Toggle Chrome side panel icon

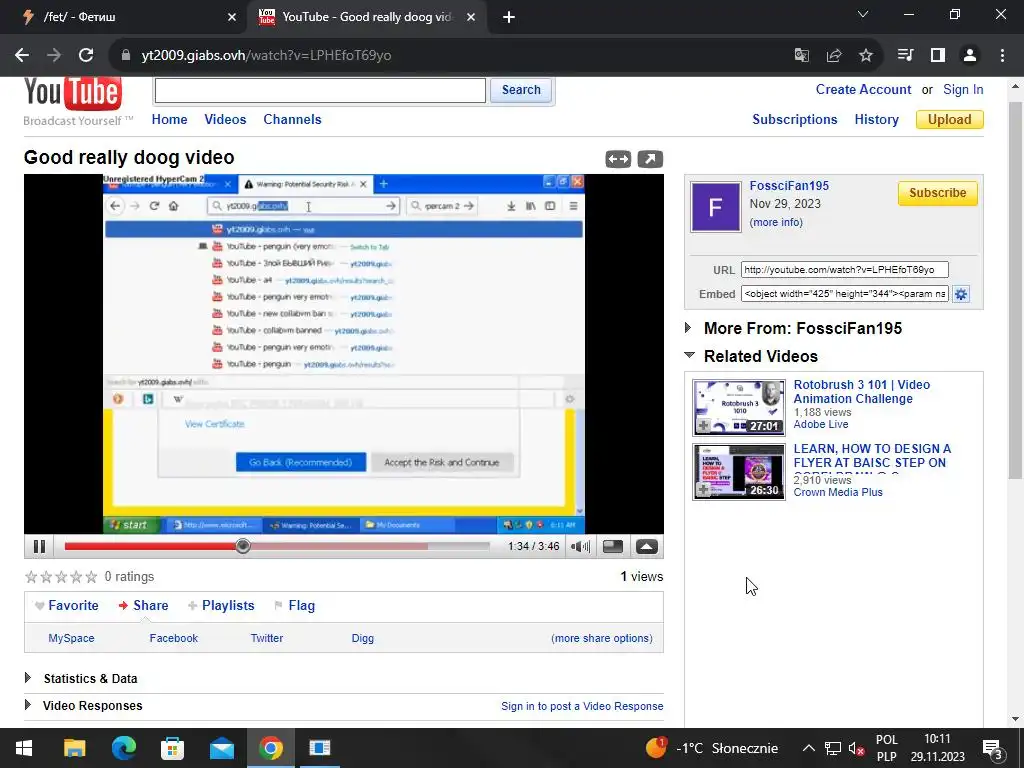click(938, 56)
